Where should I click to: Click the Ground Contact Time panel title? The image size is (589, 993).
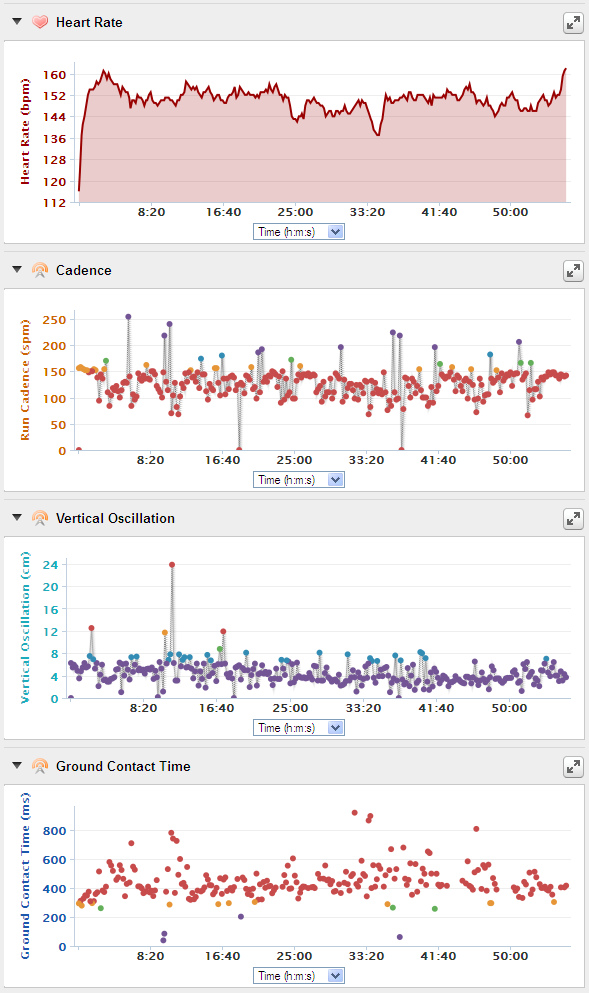click(123, 766)
